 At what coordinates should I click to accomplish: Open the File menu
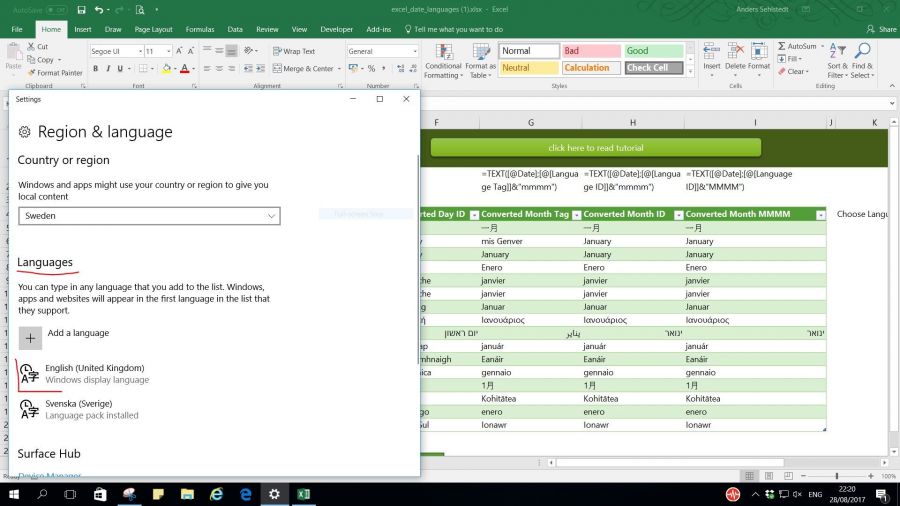[17, 29]
